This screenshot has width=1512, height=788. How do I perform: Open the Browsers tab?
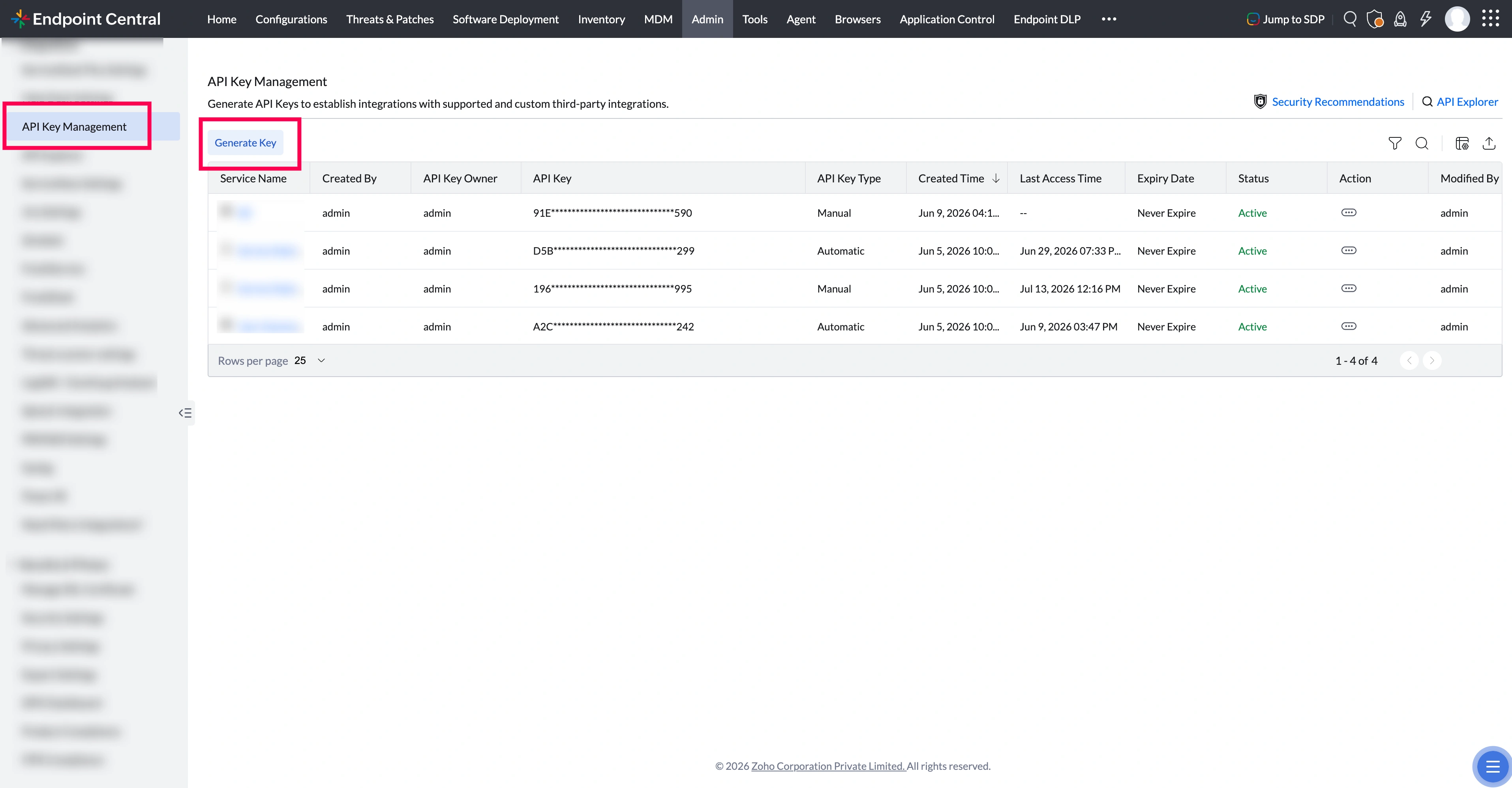pos(857,19)
